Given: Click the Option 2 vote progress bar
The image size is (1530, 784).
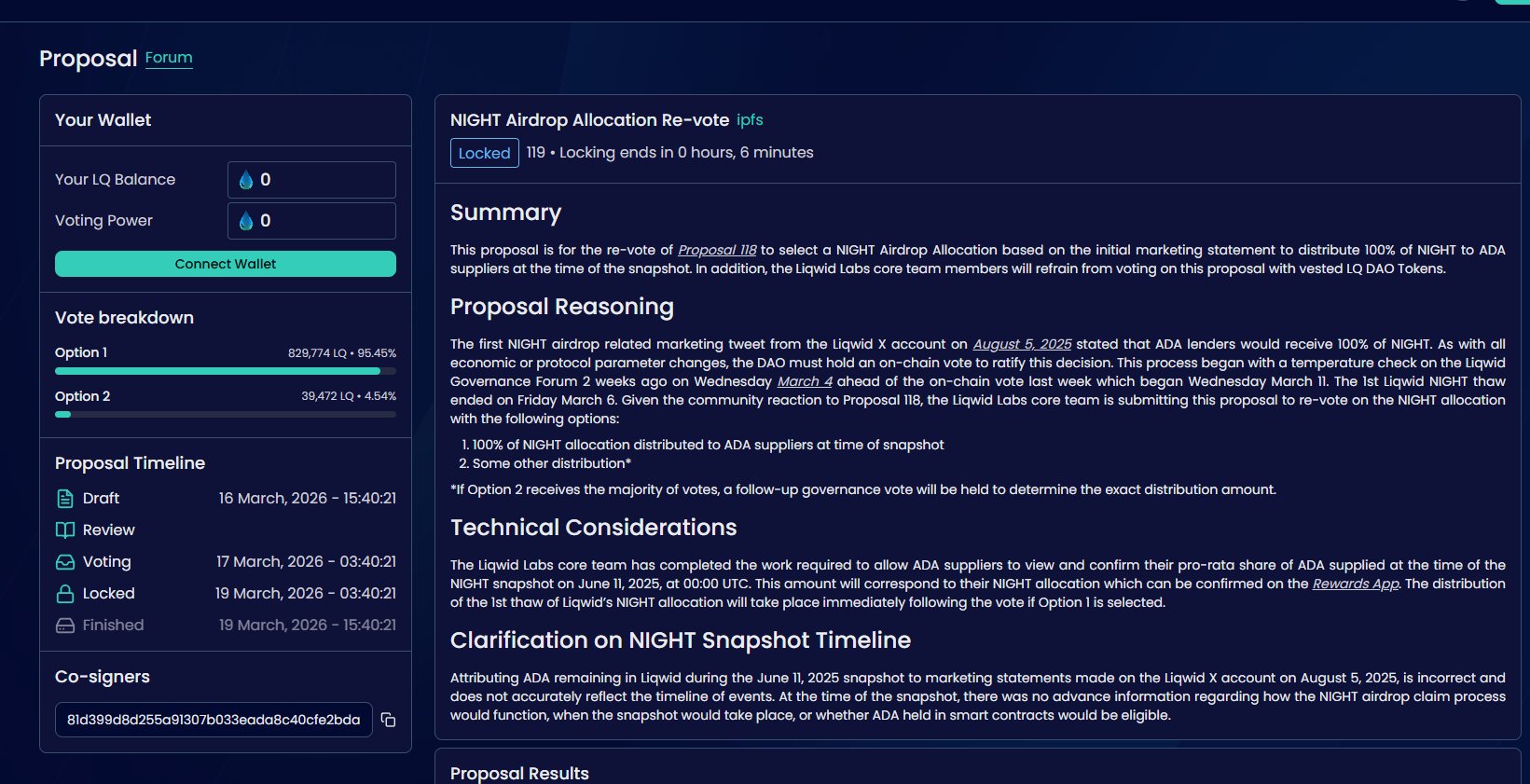Looking at the screenshot, I should (225, 415).
